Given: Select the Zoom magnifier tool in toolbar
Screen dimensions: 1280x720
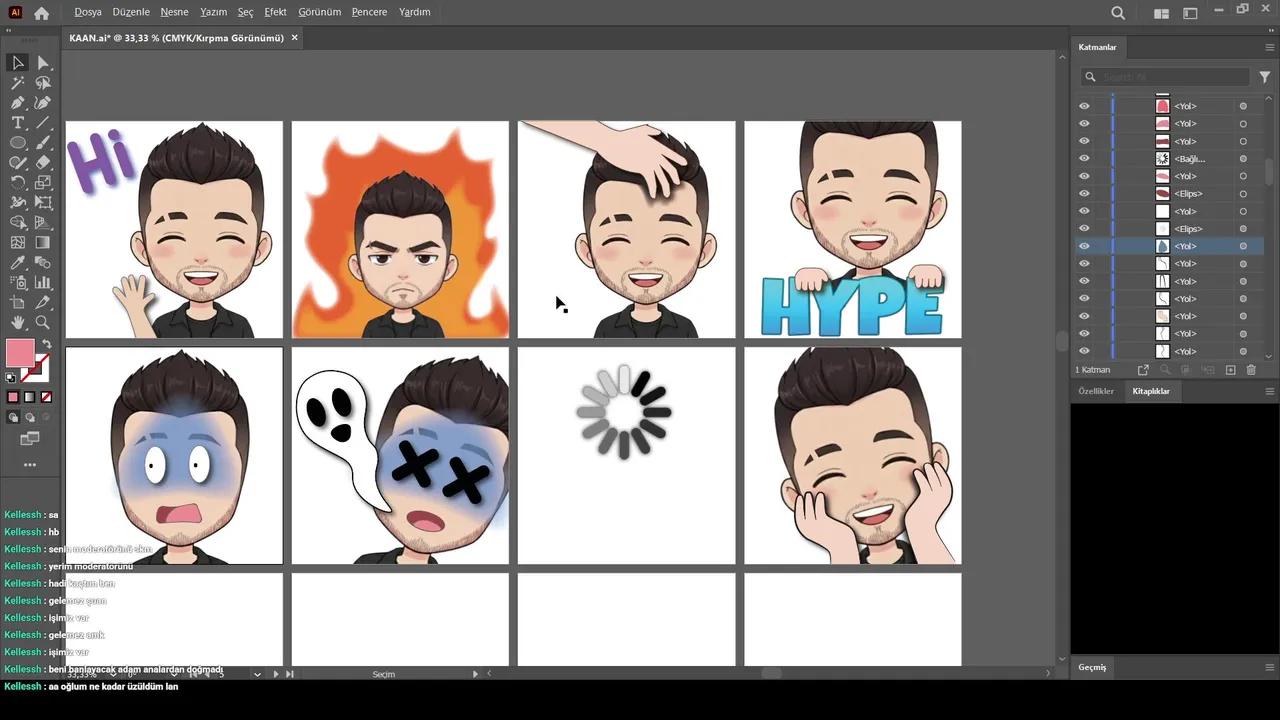Looking at the screenshot, I should [x=43, y=322].
